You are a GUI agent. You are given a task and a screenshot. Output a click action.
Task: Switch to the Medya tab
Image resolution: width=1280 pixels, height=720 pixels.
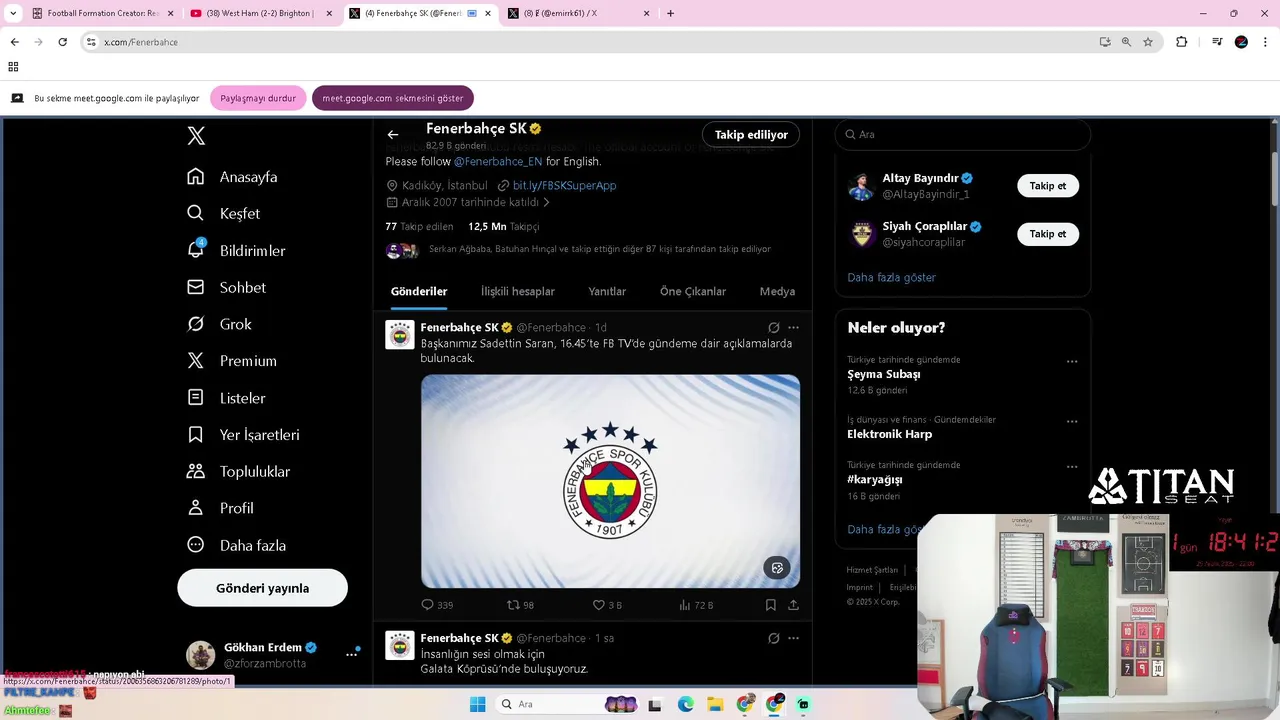[x=777, y=291]
